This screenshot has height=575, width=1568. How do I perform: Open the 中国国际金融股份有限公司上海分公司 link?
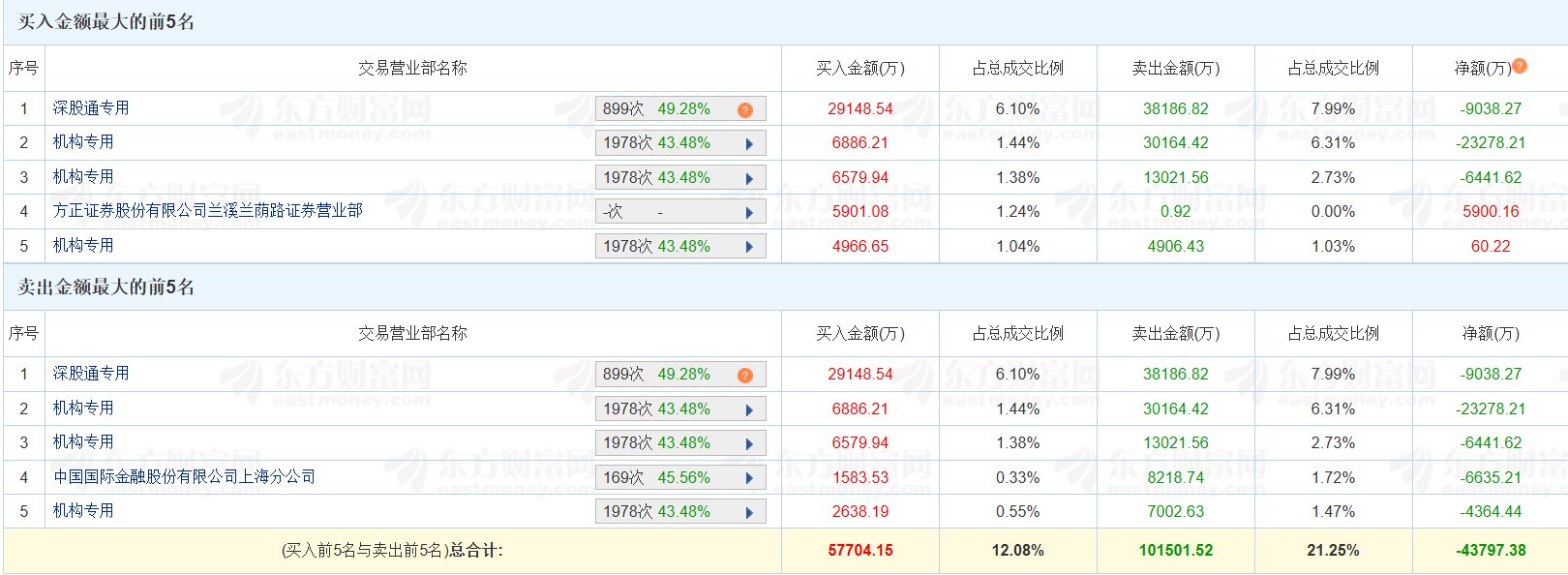(x=184, y=477)
